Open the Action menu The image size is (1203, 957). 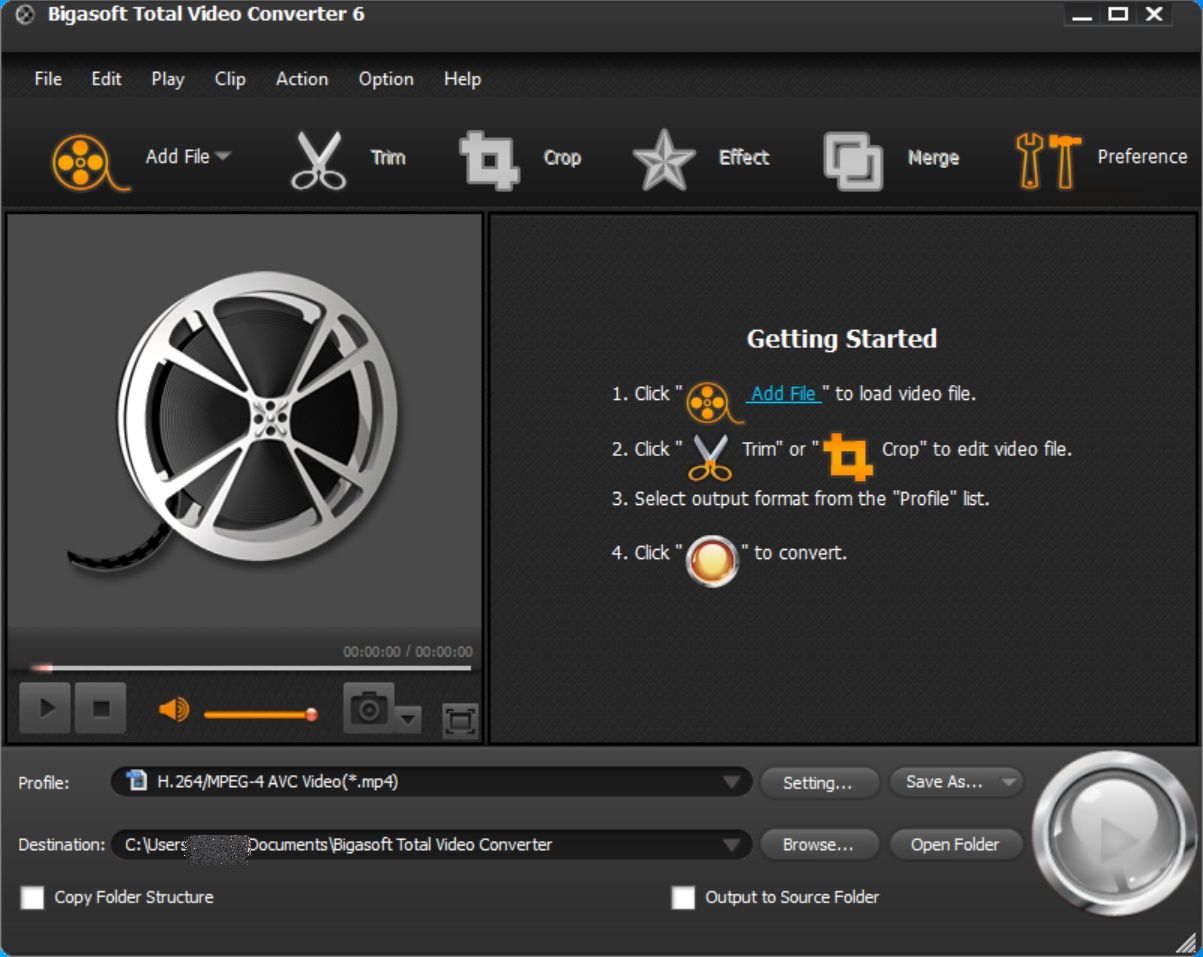point(301,79)
